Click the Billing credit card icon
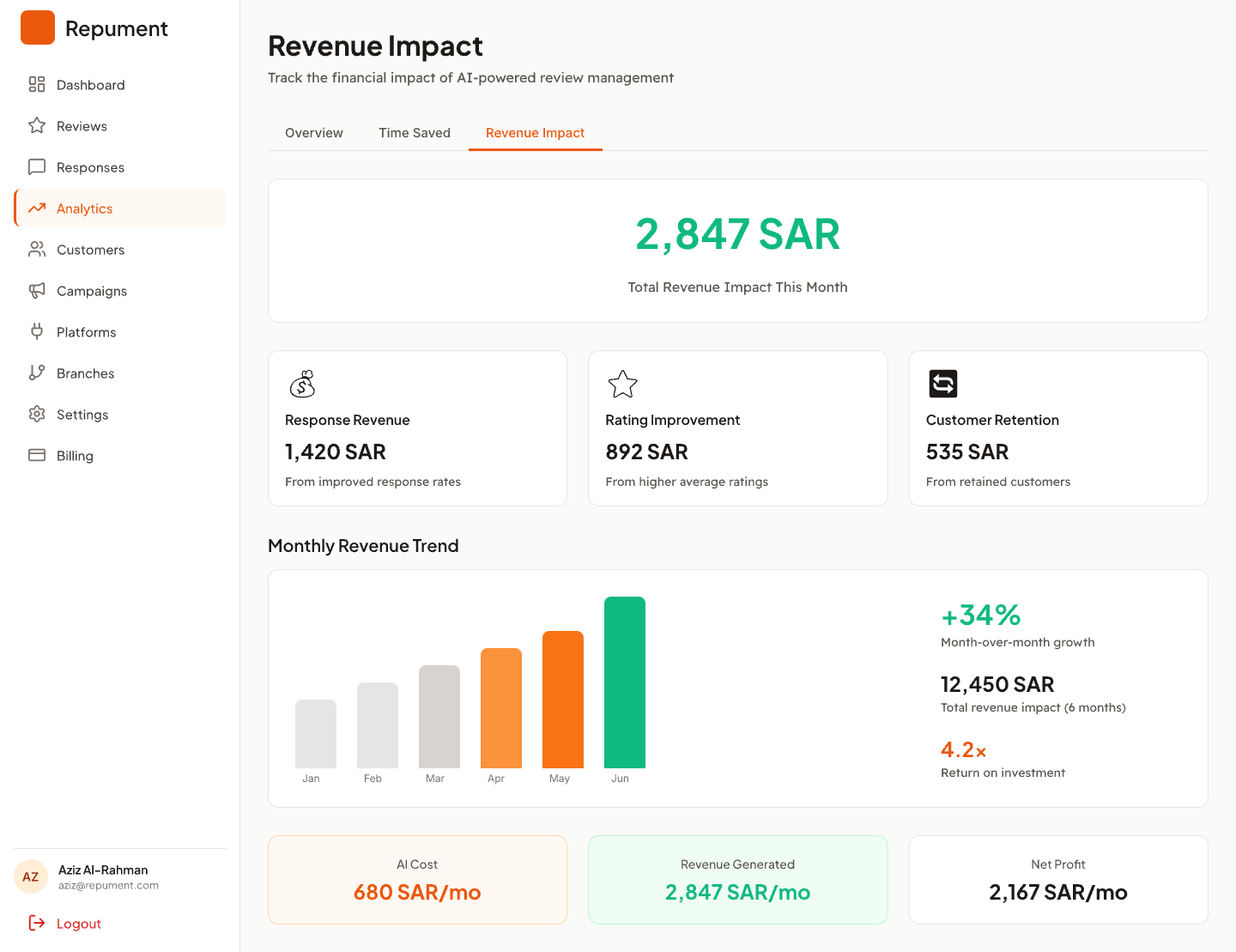Viewport: 1236px width, 952px height. click(x=37, y=455)
